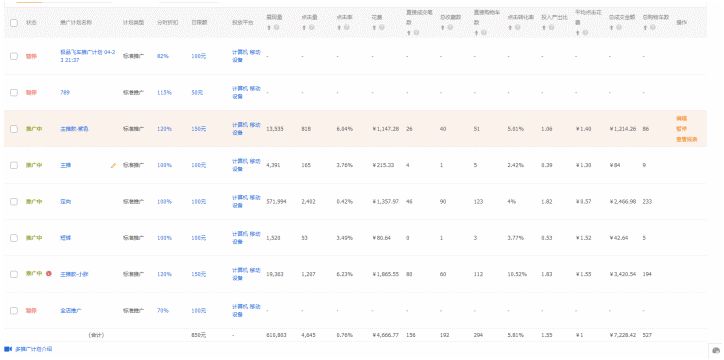The width and height of the screenshot is (724, 360).
Task: Open help tooltip icon for 投入产出比
Action: click(x=551, y=28)
